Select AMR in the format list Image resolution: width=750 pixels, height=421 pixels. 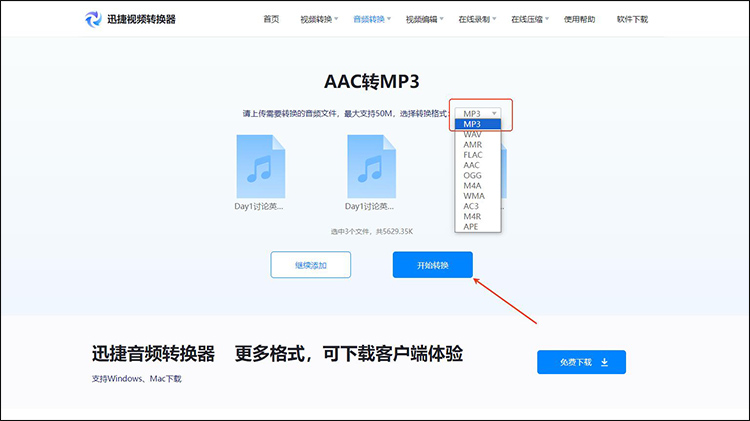478,144
